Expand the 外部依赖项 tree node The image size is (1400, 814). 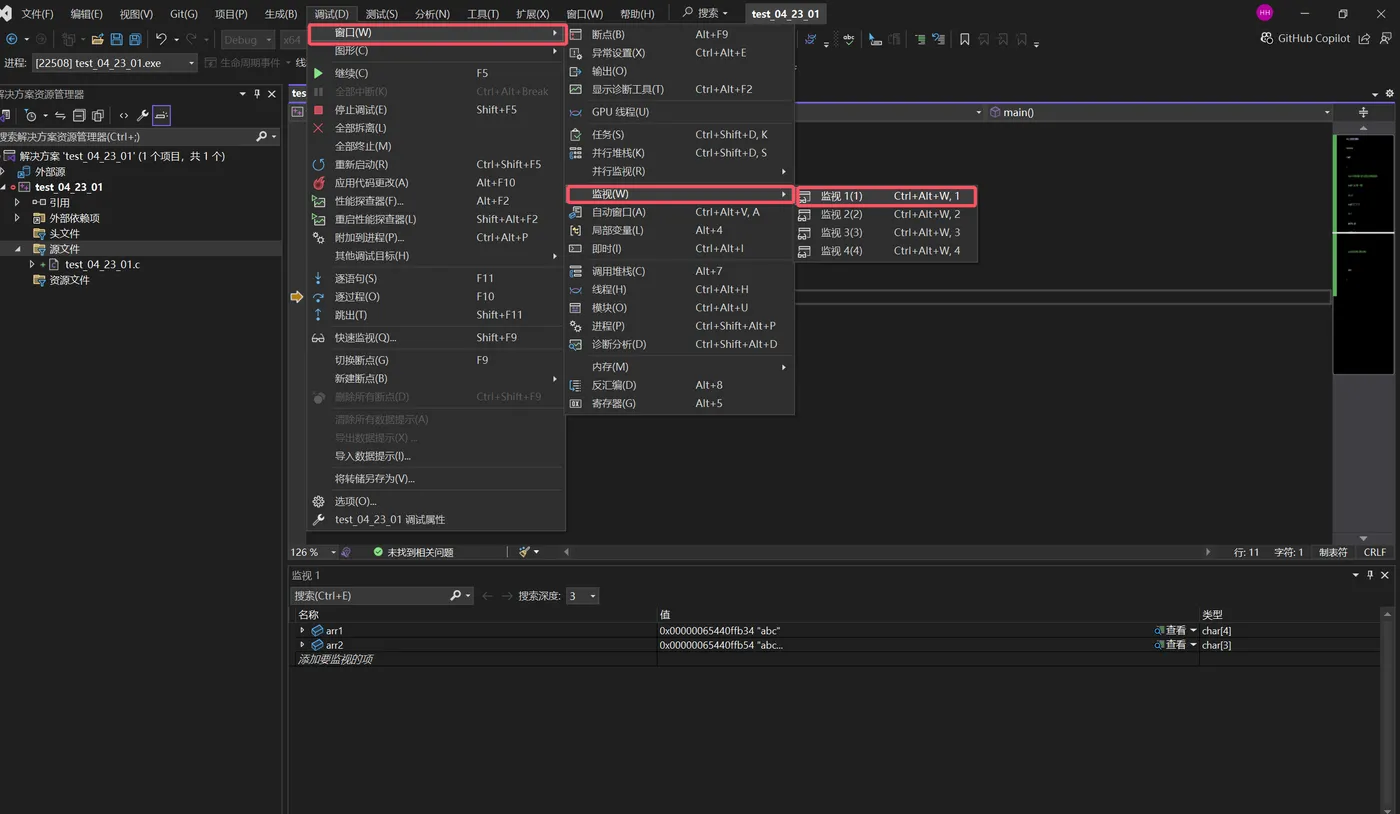click(17, 218)
